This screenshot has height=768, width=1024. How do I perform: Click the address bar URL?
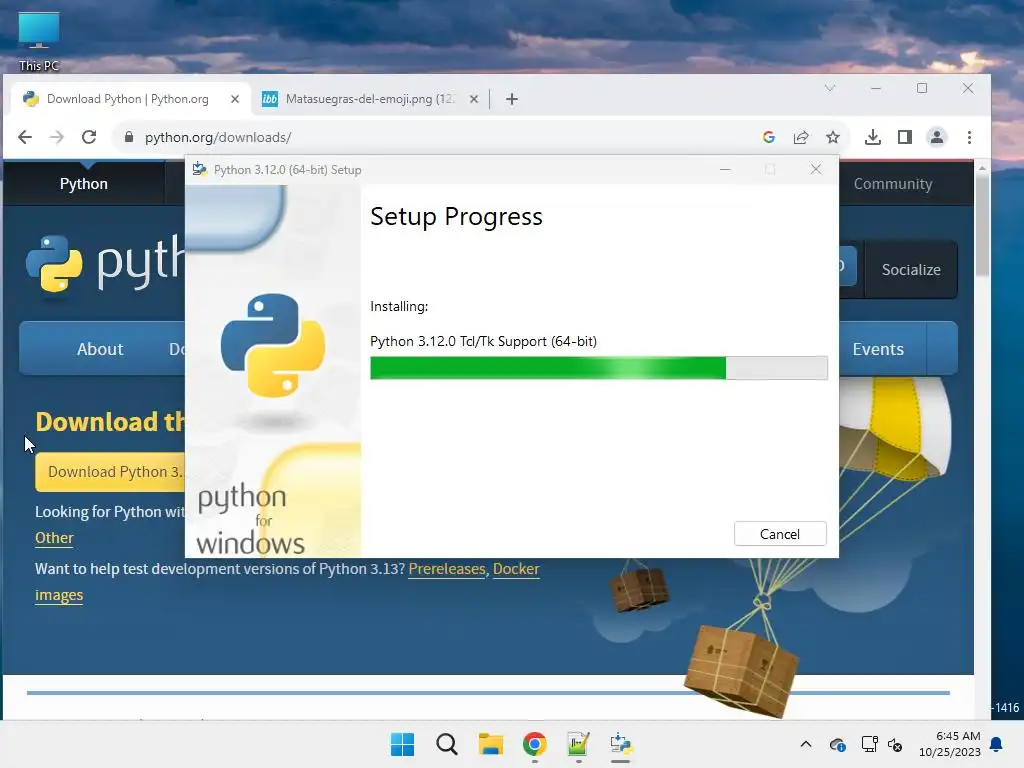click(x=218, y=137)
